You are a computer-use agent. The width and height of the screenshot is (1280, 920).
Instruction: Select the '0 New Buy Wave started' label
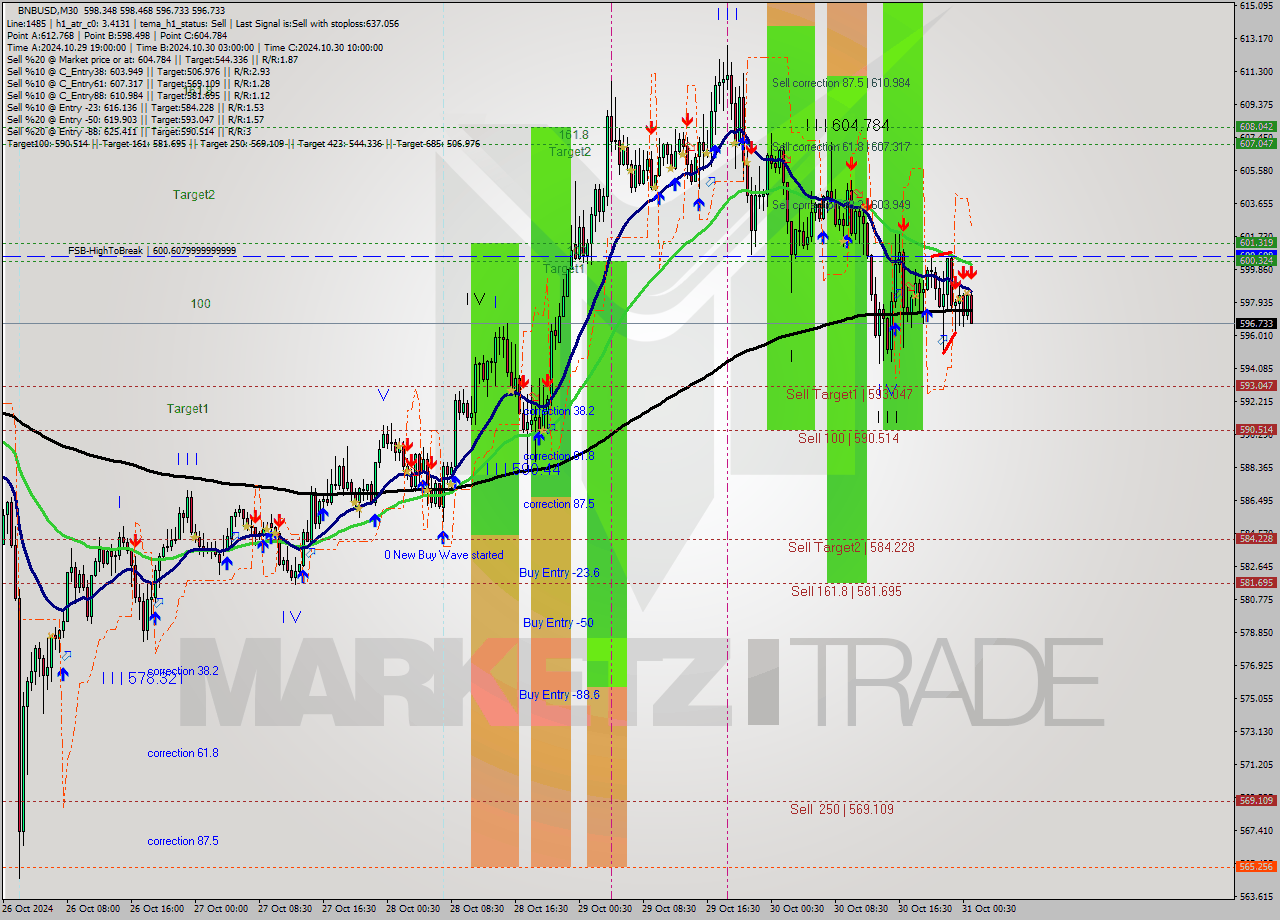coord(444,555)
